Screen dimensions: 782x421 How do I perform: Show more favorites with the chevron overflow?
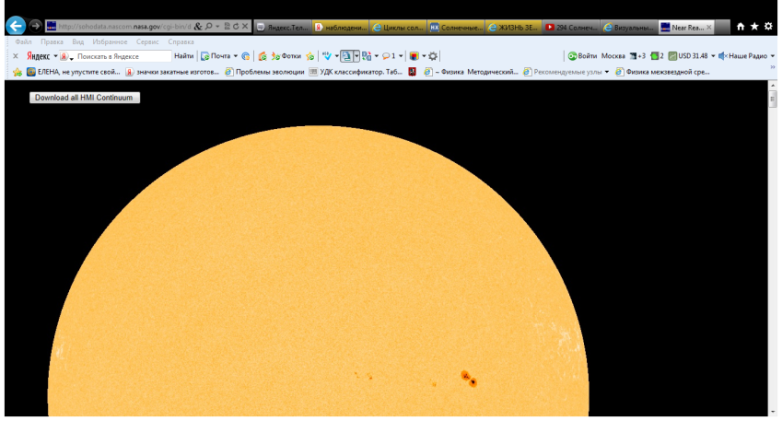773,67
